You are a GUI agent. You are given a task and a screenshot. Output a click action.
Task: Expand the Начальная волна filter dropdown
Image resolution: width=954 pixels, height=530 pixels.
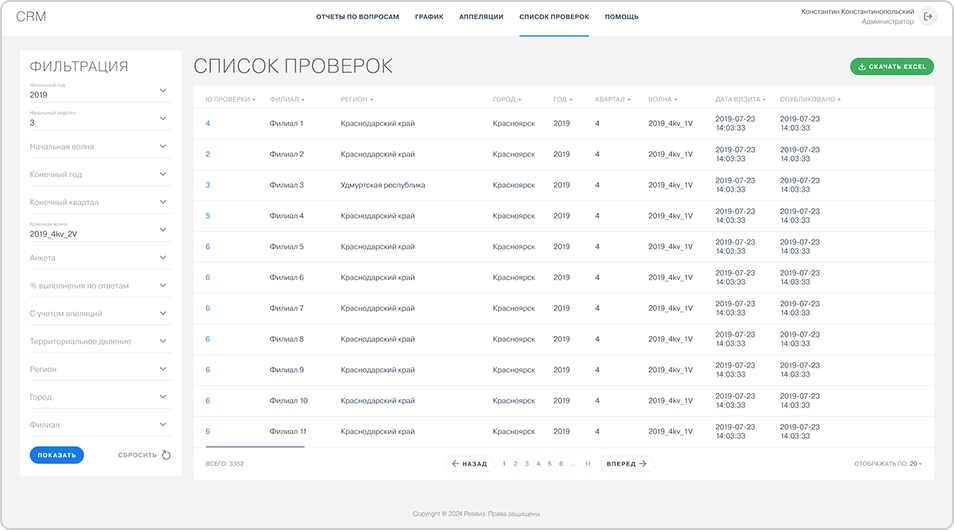100,147
